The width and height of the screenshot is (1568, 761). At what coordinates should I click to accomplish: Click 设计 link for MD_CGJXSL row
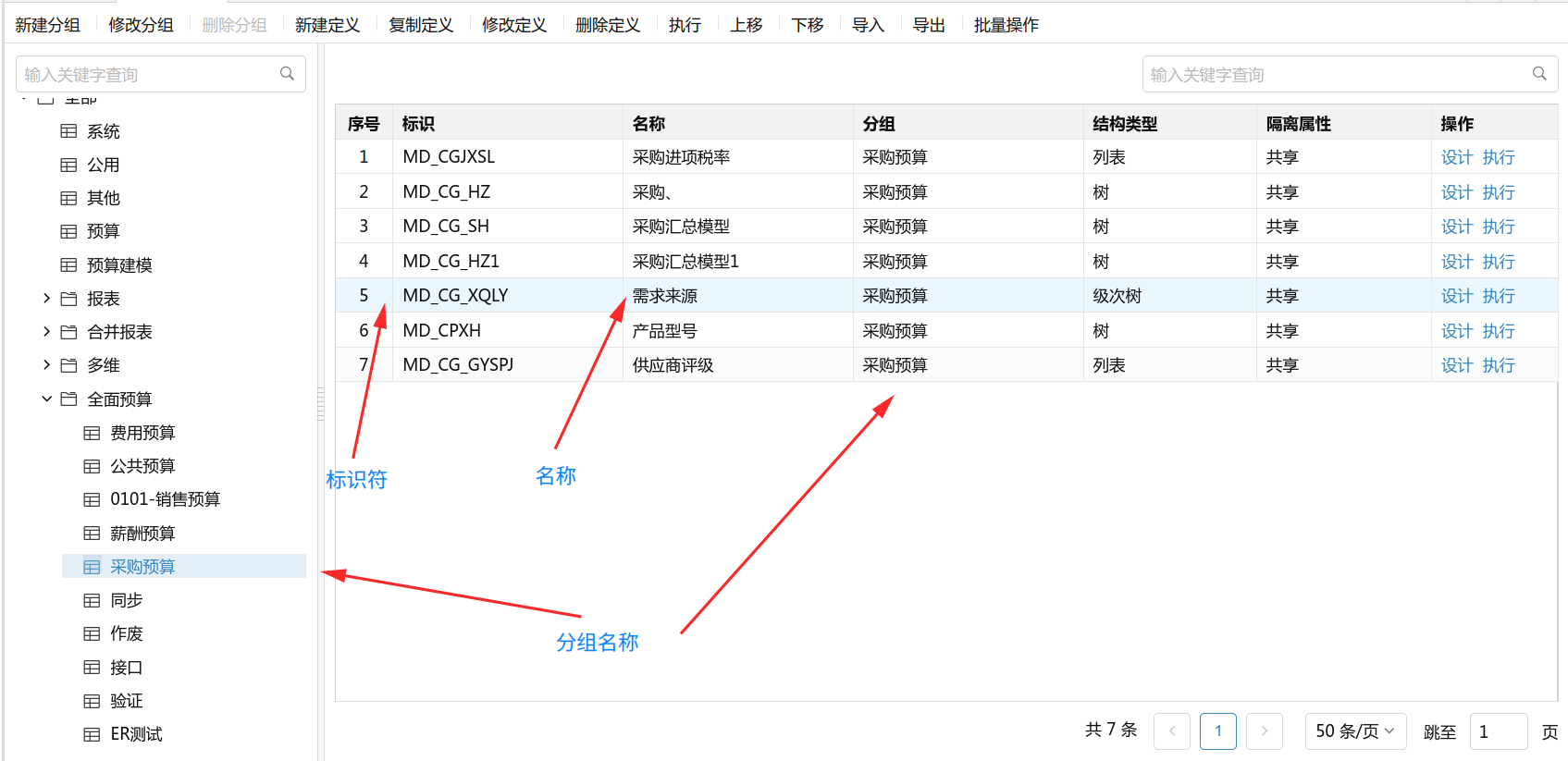(1456, 157)
